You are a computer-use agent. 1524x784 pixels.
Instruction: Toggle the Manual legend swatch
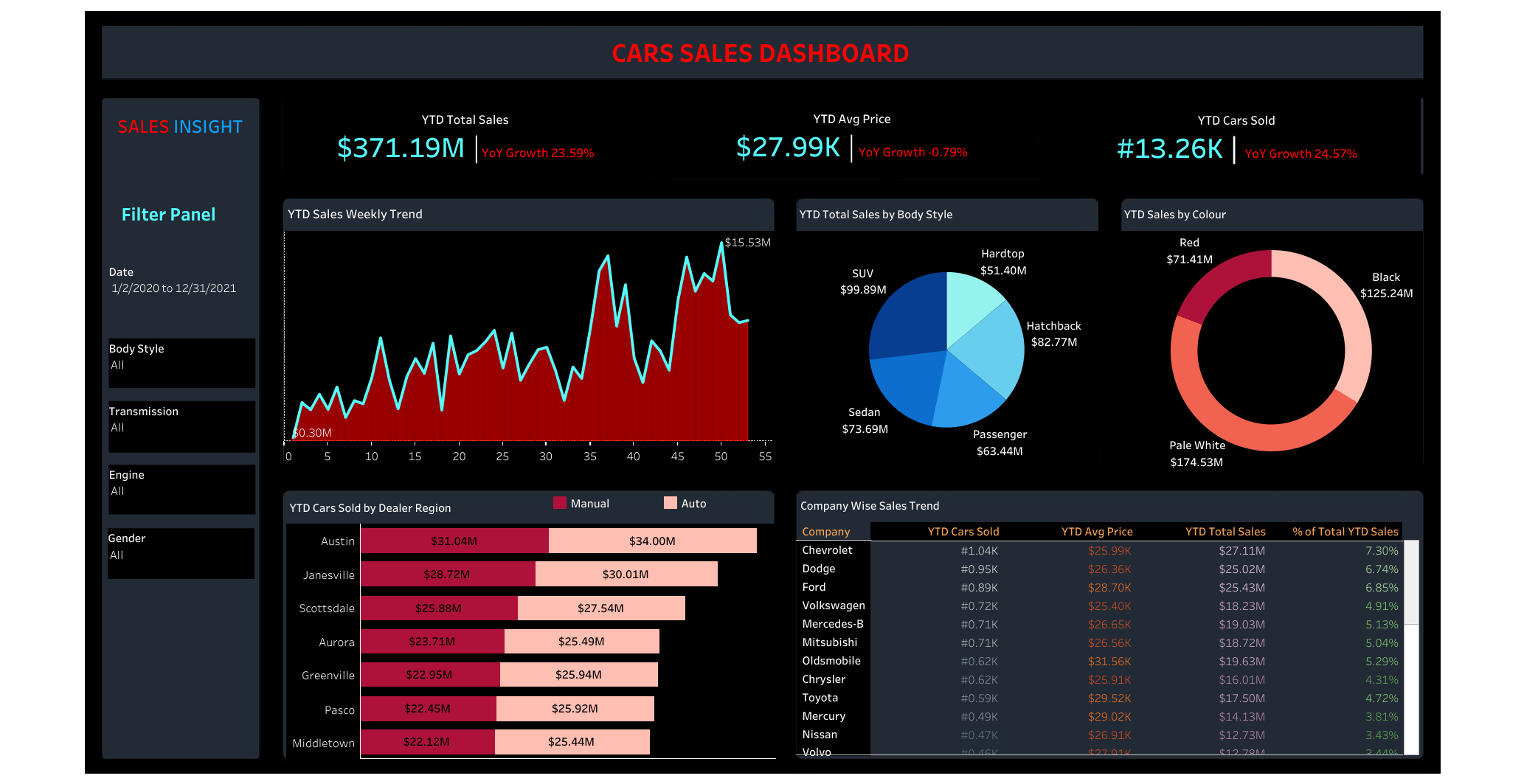click(560, 503)
